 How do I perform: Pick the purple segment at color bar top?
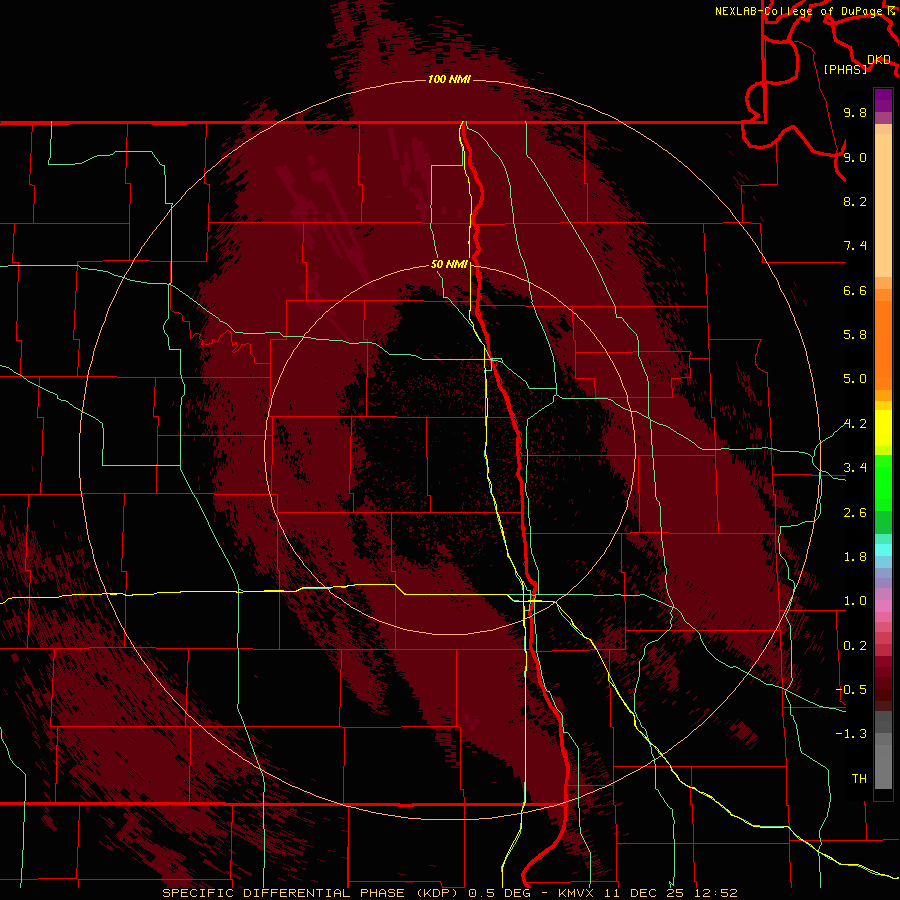coord(883,100)
